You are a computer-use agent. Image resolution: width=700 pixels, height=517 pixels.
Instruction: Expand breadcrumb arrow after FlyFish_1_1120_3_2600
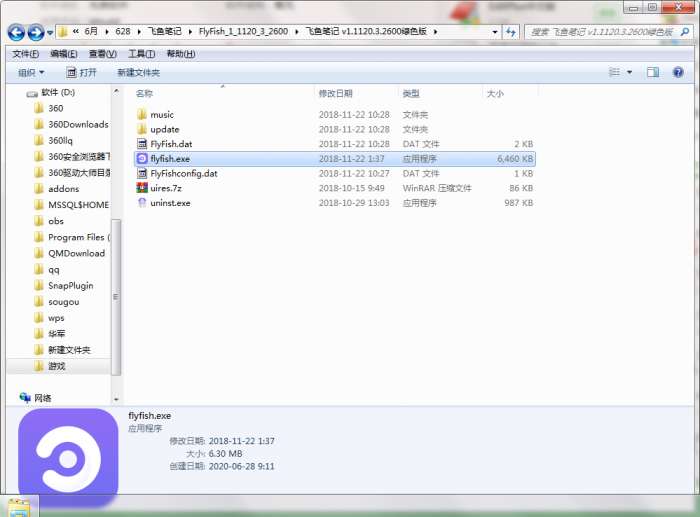pyautogui.click(x=297, y=32)
